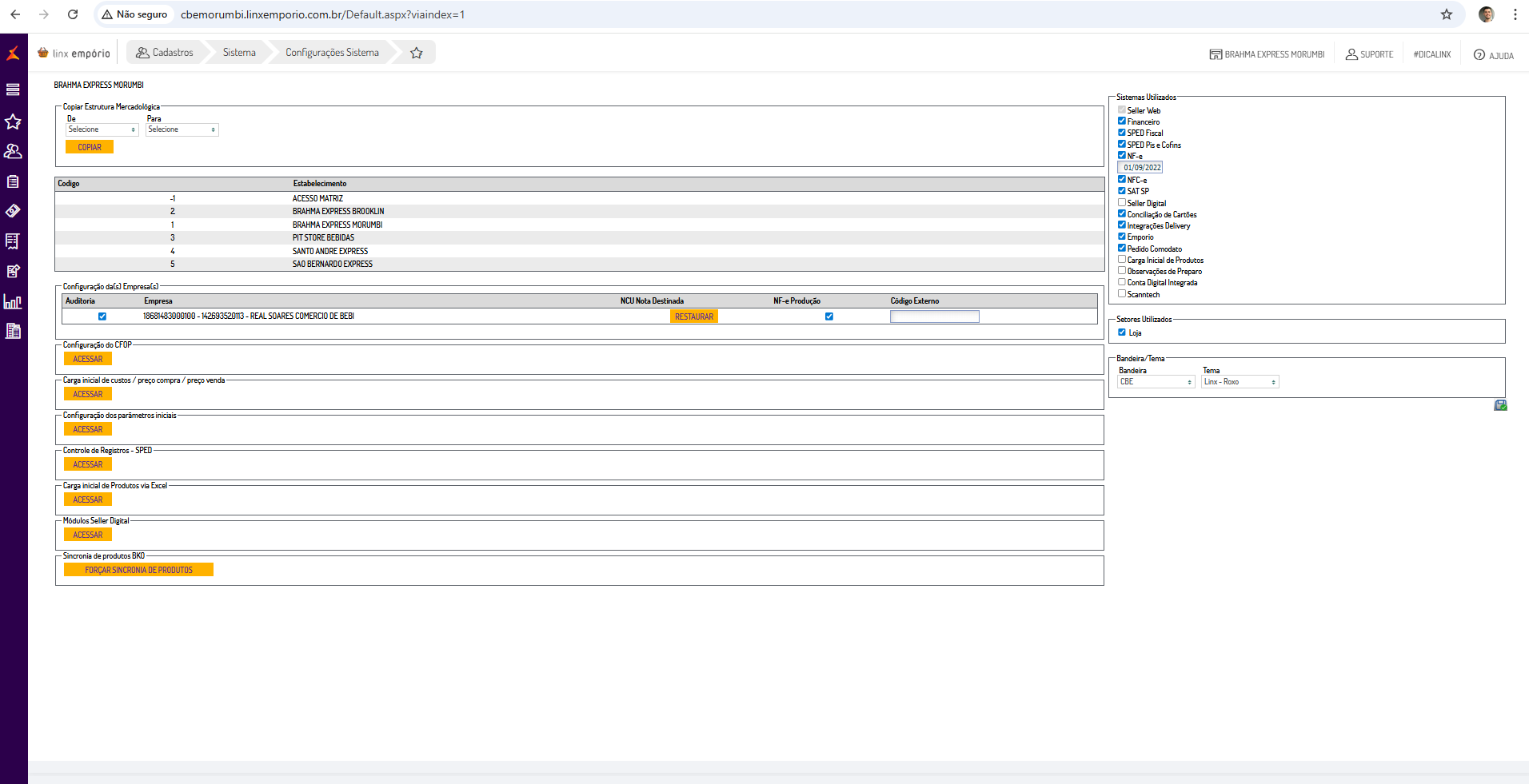Click the NF-e date field 01/09/2022
Screen dimensions: 1529x784
pyautogui.click(x=1140, y=168)
